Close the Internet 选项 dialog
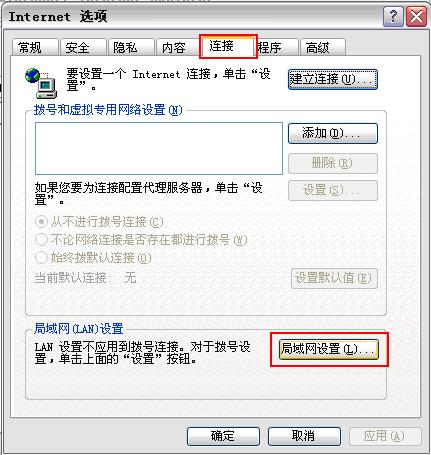431x455 pixels. pos(416,16)
